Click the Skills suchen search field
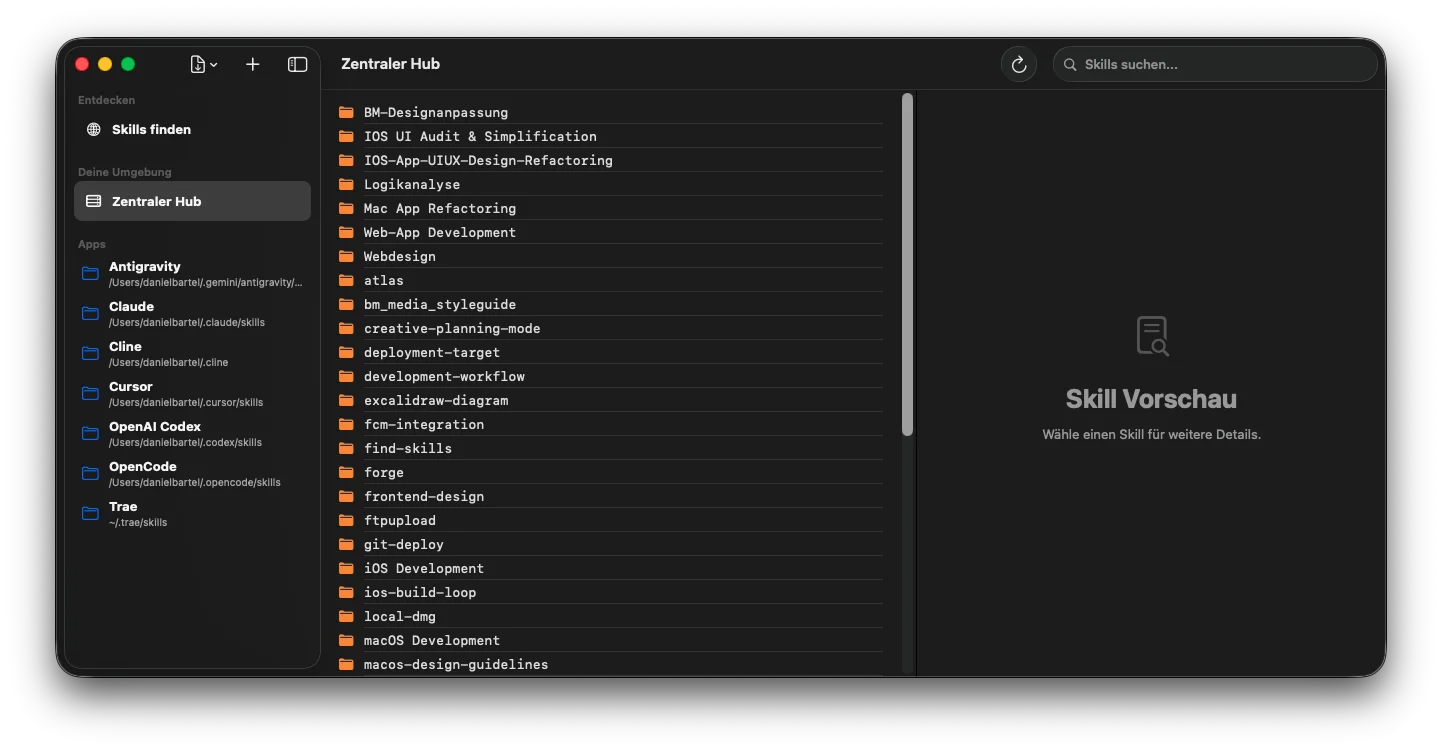Viewport: 1442px width, 751px height. click(x=1215, y=64)
